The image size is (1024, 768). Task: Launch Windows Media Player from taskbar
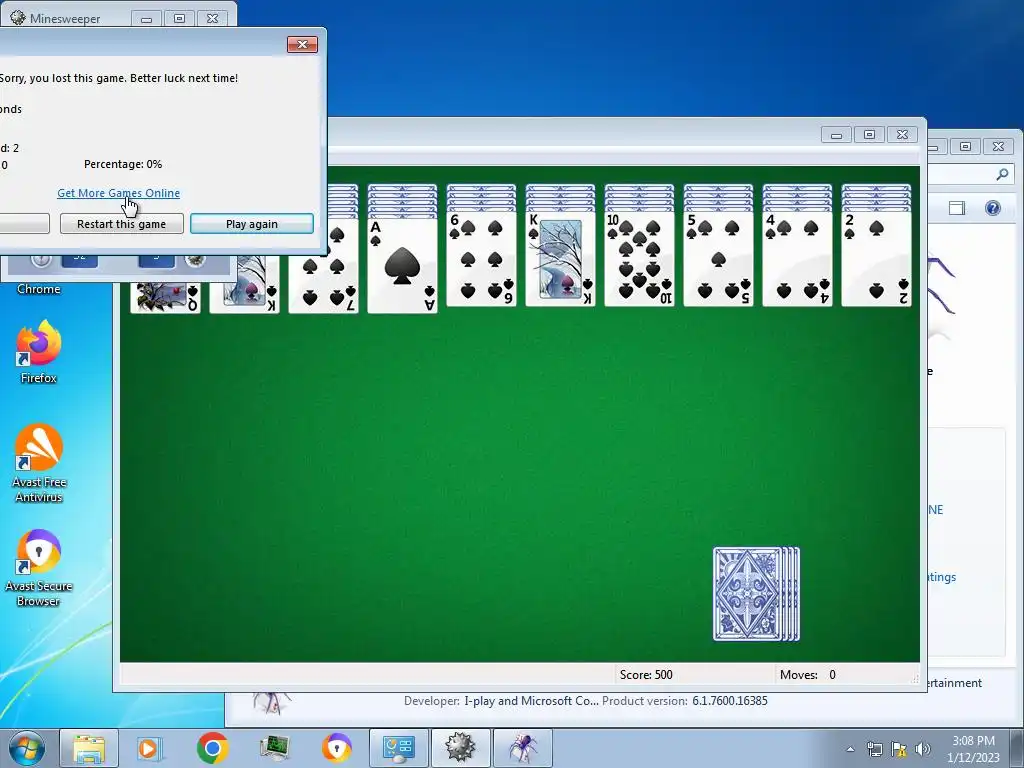[x=150, y=748]
